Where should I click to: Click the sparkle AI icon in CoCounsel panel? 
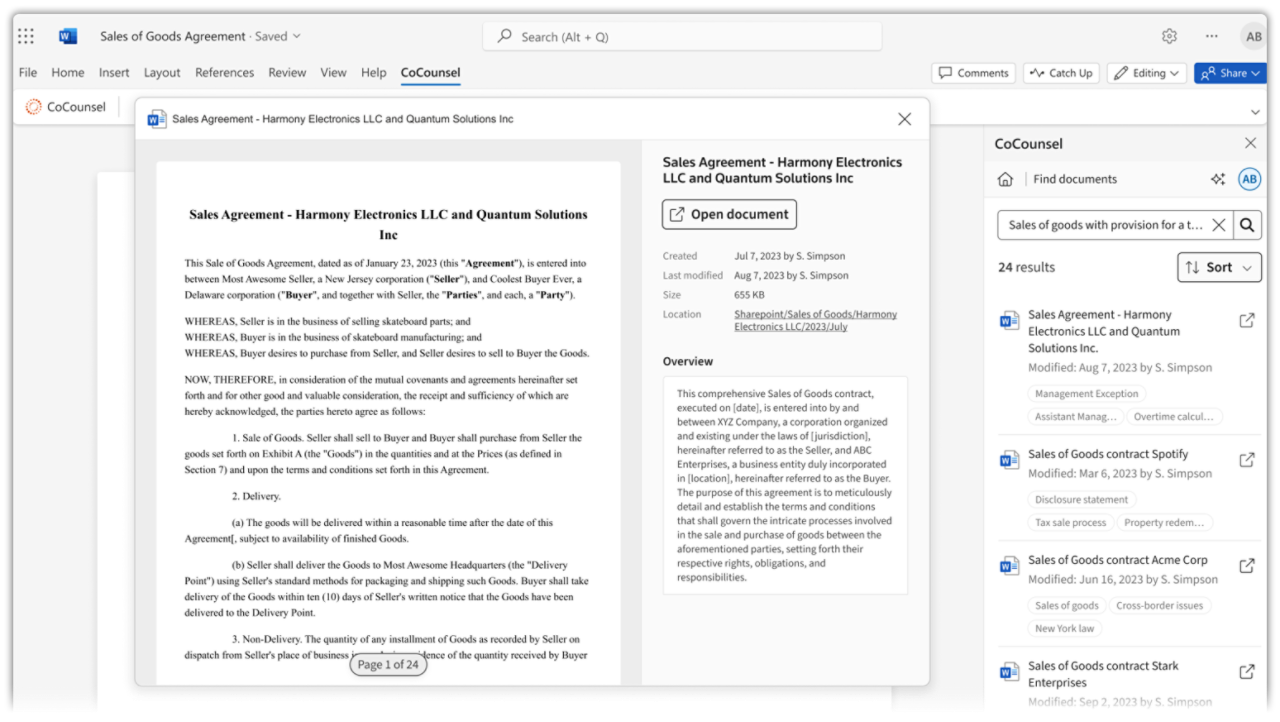click(1217, 179)
